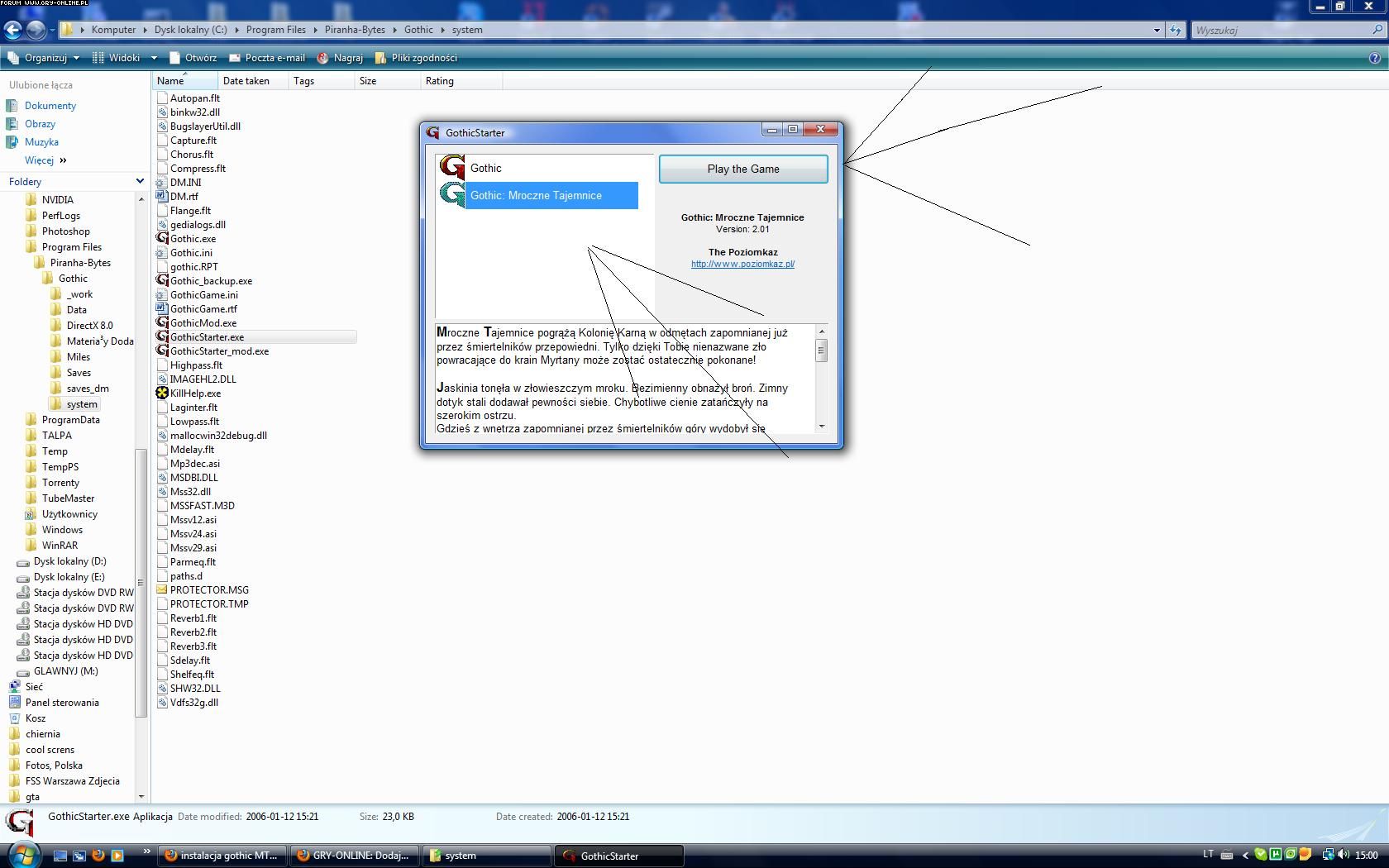Click the green Mroczne Tajemnice mod icon
This screenshot has height=868, width=1389.
click(x=451, y=195)
